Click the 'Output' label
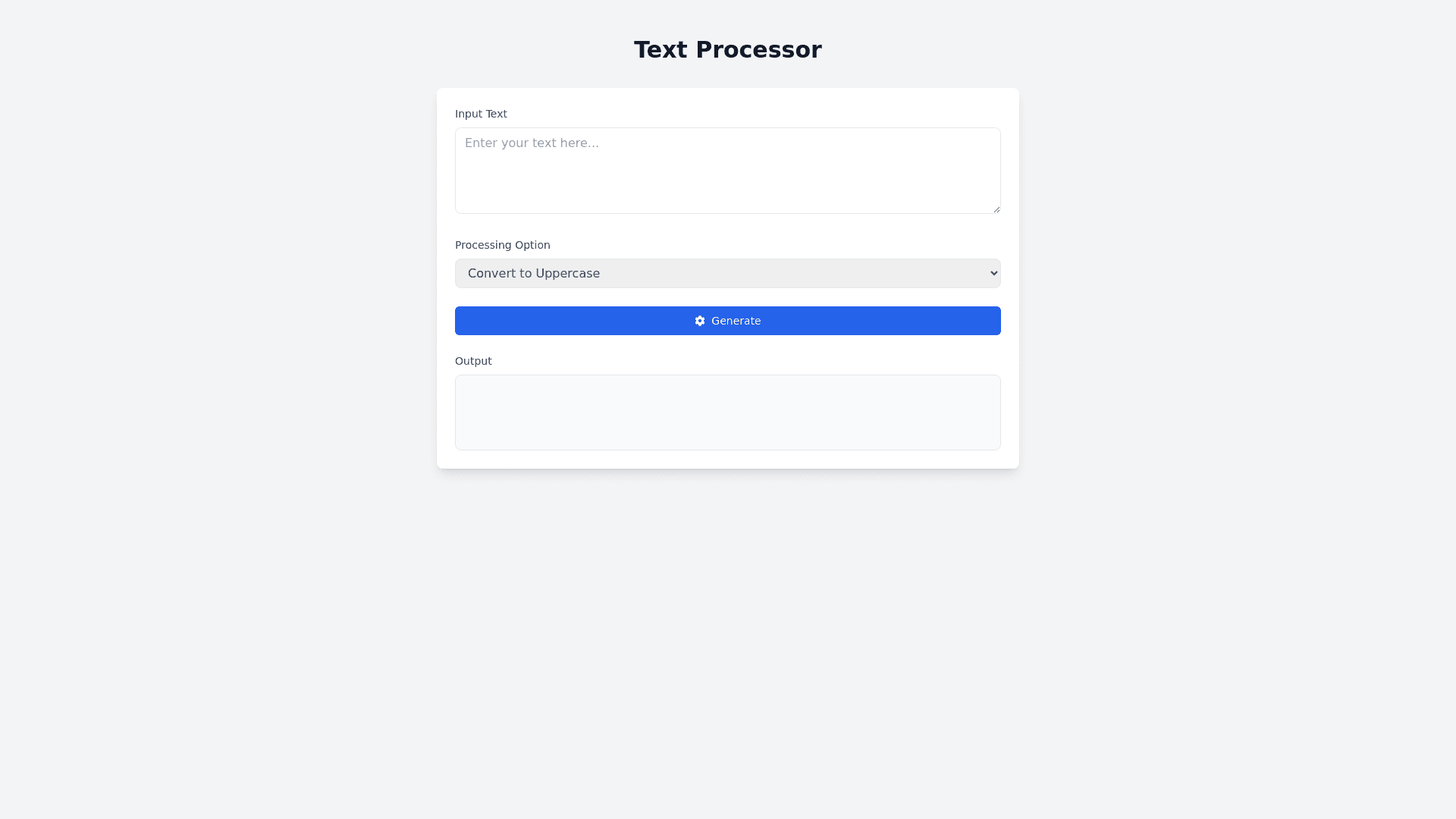Image resolution: width=1456 pixels, height=819 pixels. pyautogui.click(x=473, y=361)
